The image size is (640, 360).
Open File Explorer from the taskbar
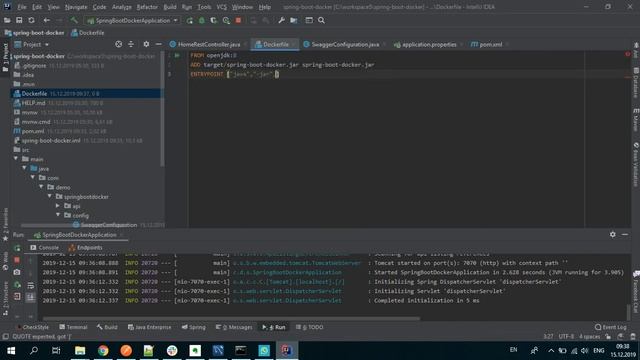(x=80, y=350)
